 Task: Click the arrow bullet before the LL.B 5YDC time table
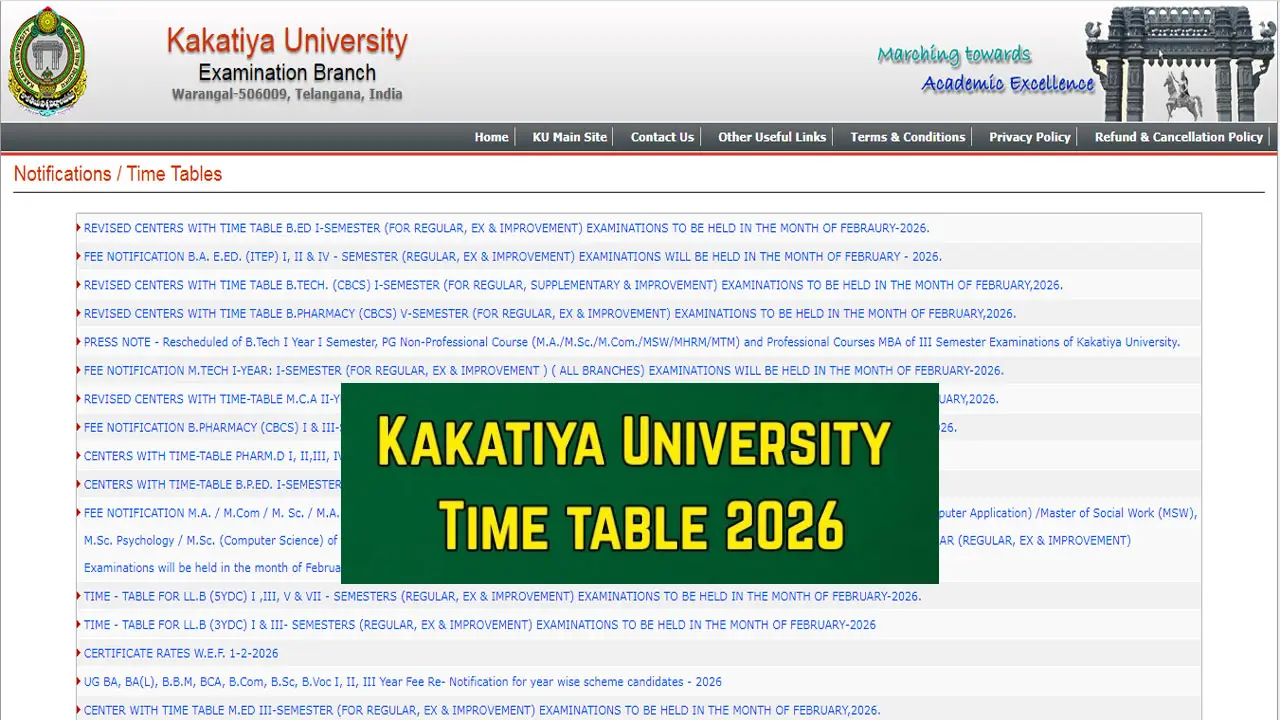point(79,596)
